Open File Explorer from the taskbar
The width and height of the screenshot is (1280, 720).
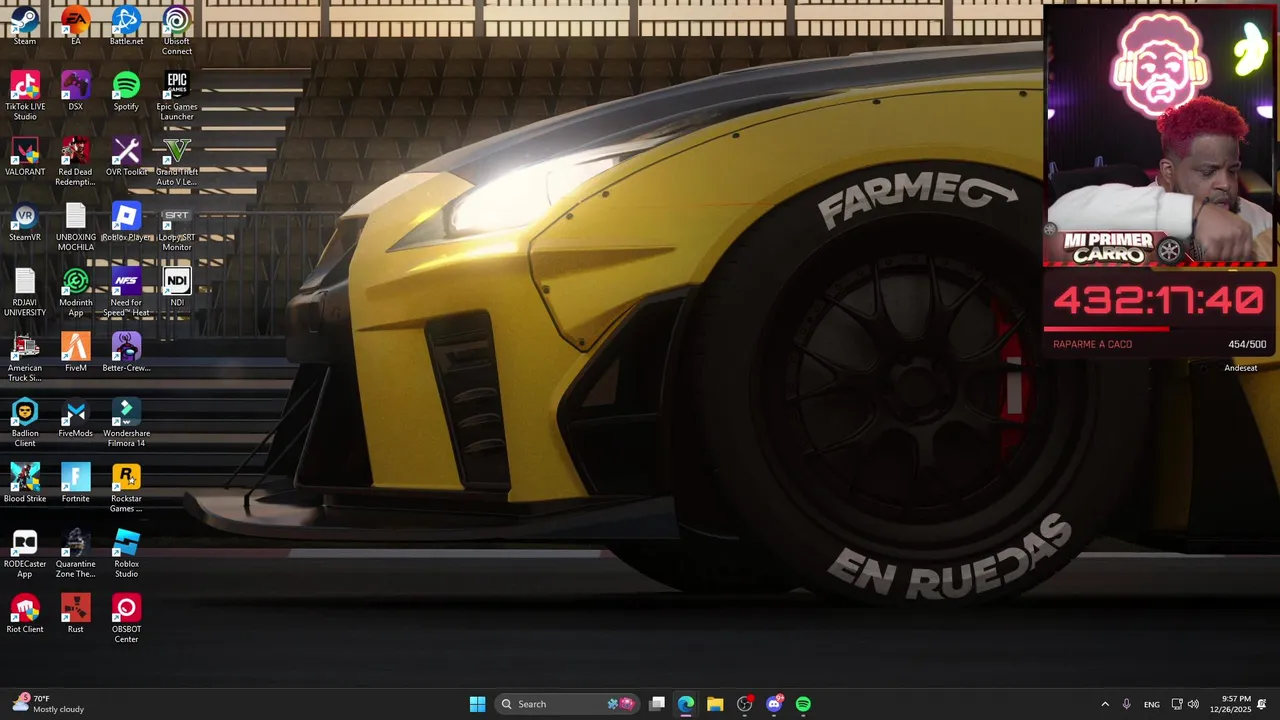(x=715, y=704)
